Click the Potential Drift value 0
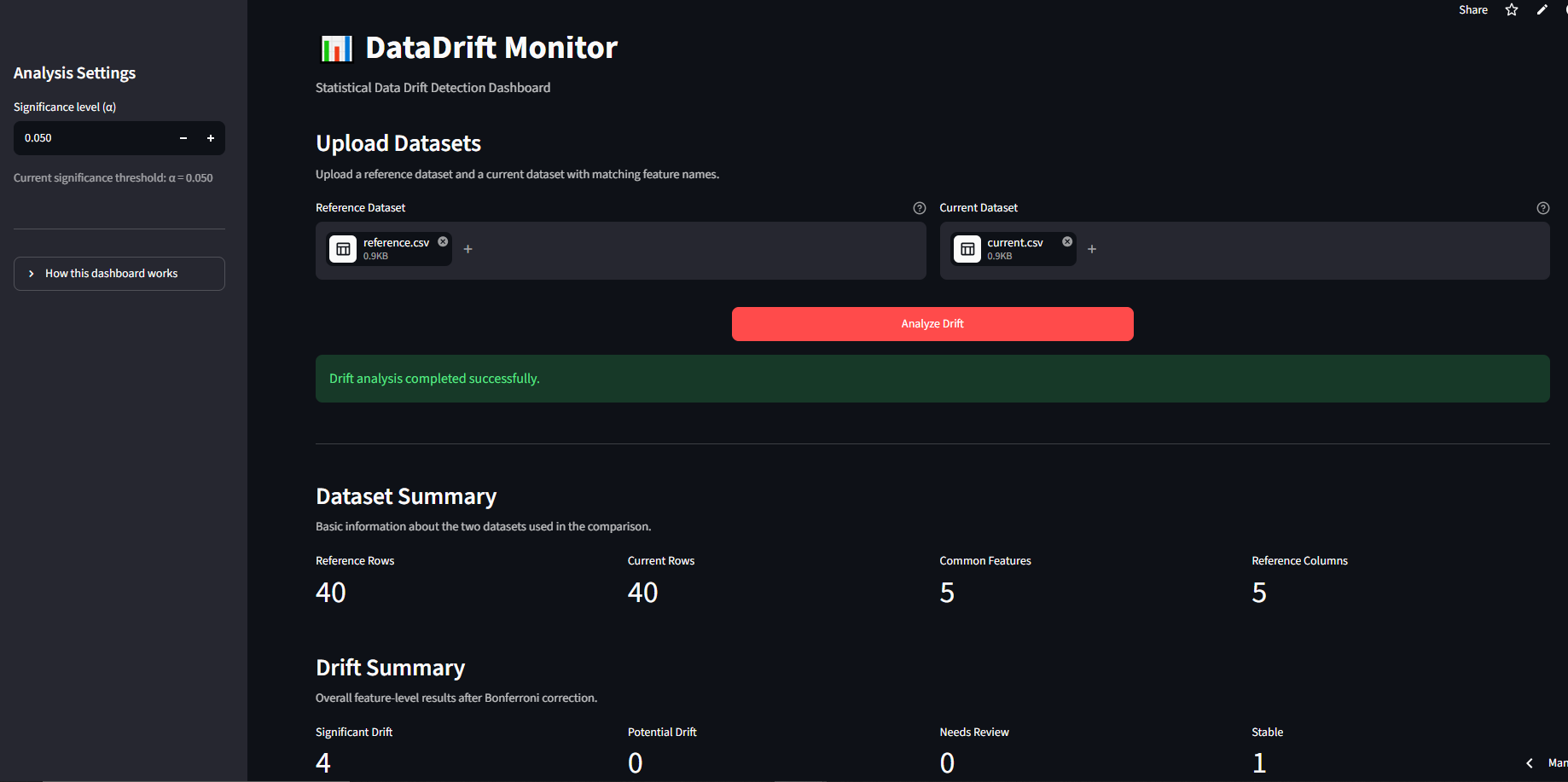The image size is (1568, 782). (636, 763)
